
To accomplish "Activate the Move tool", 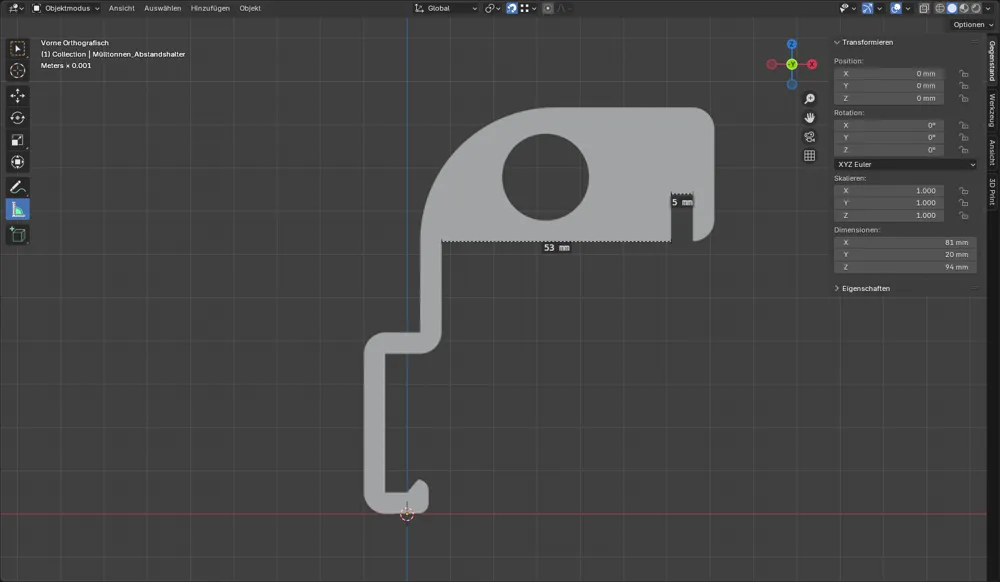I will [x=18, y=96].
